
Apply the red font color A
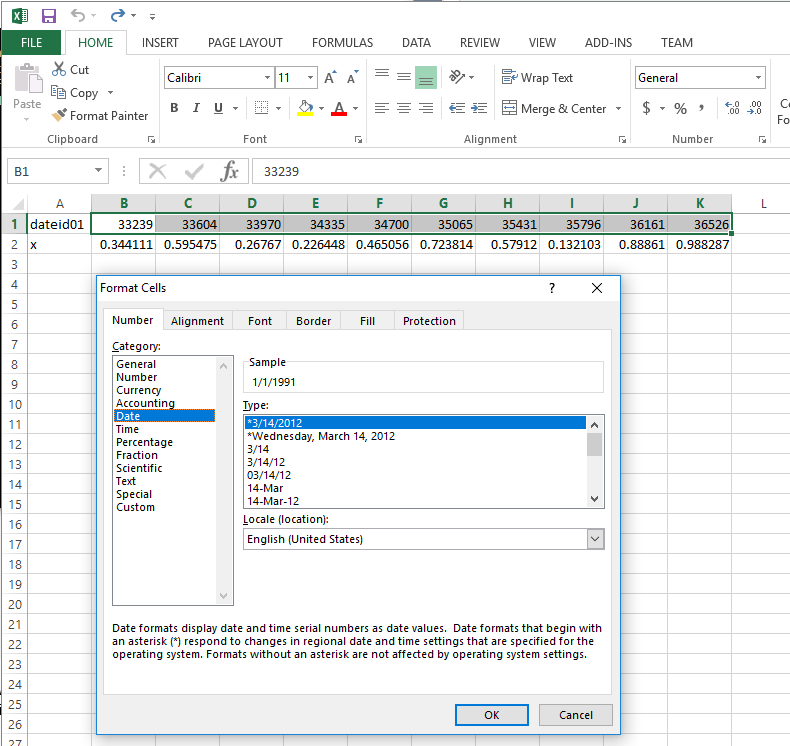339,108
